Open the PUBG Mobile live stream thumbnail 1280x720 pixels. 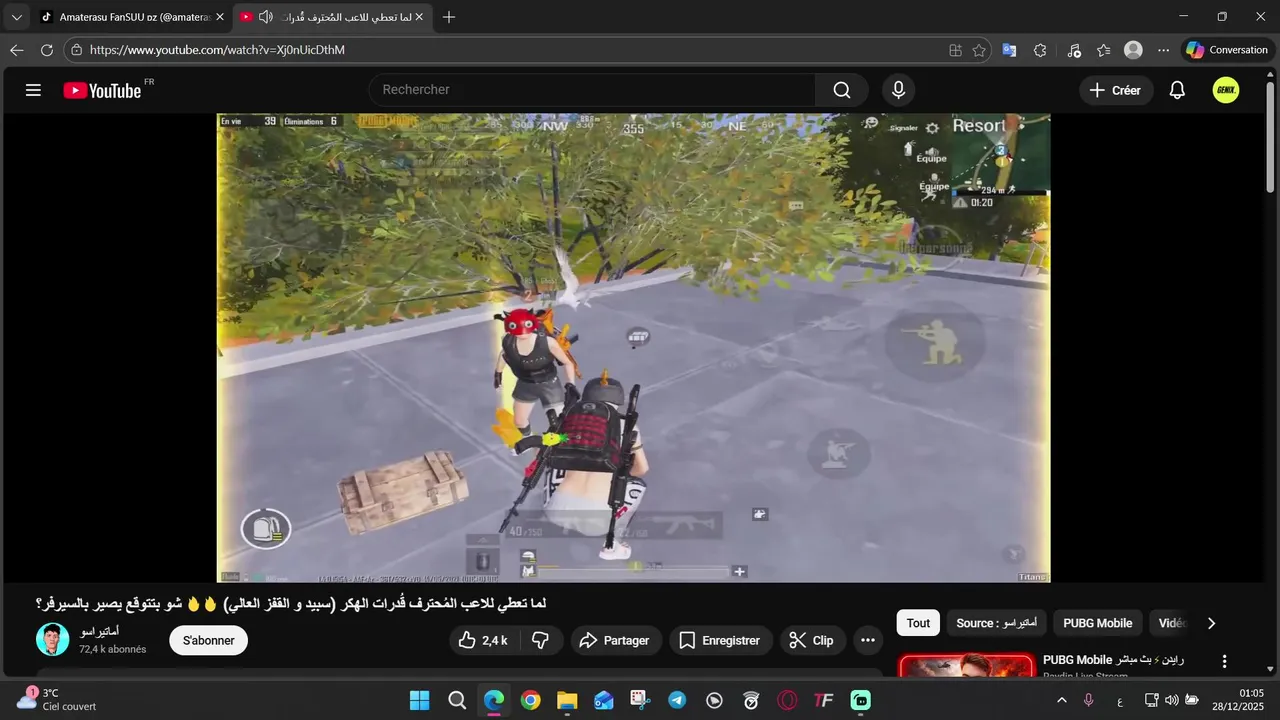(966, 666)
